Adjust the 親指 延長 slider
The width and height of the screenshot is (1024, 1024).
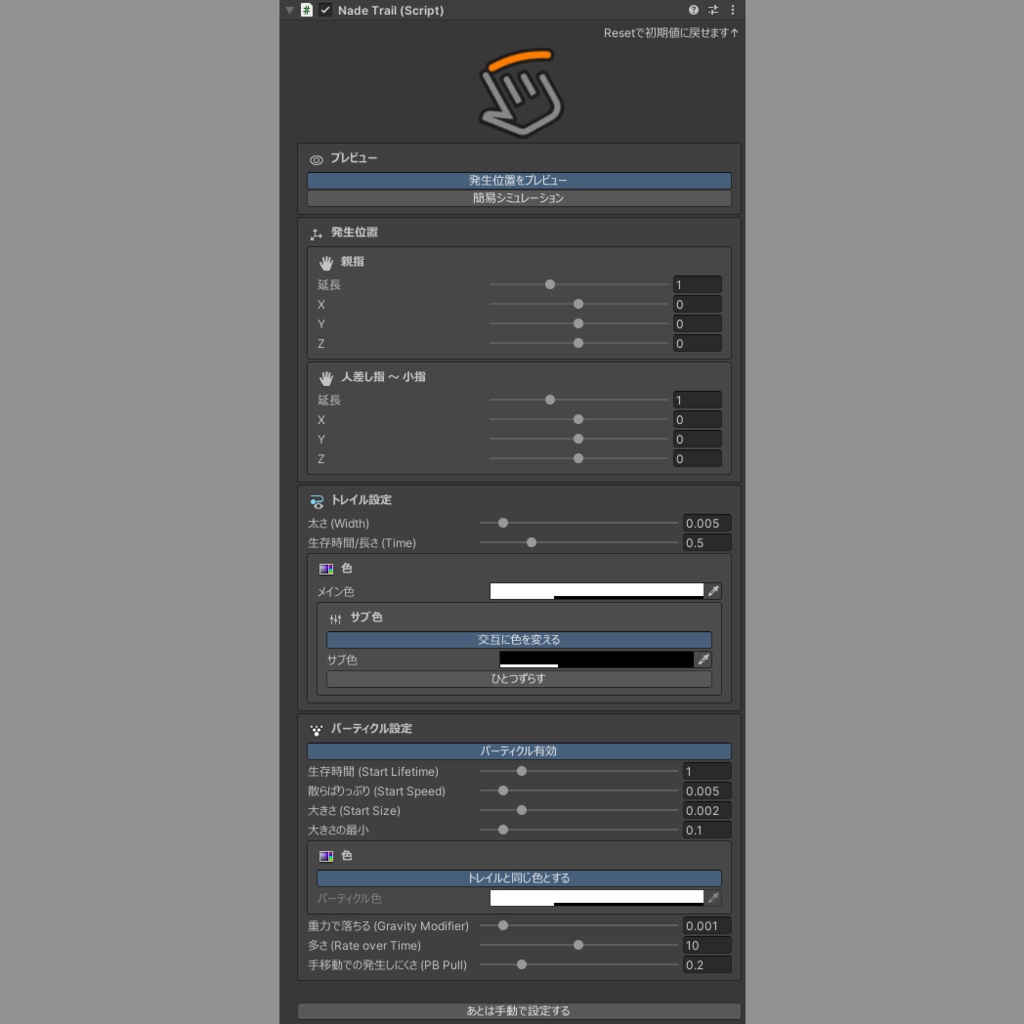pyautogui.click(x=579, y=285)
